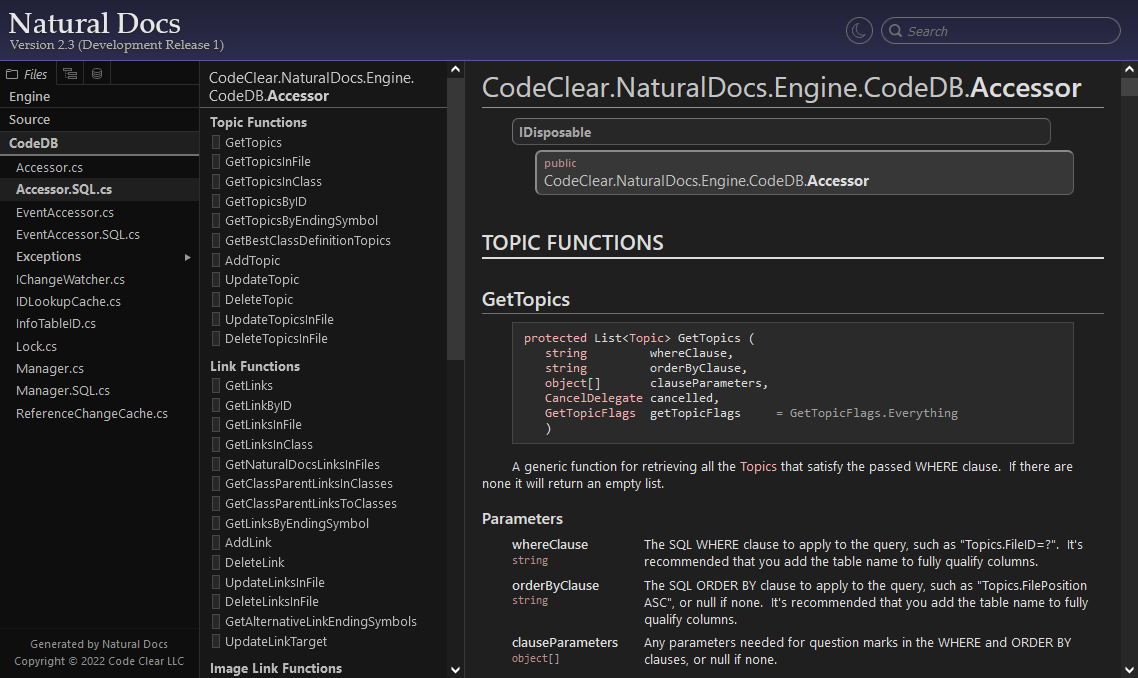1138x678 pixels.
Task: Toggle dark mode moon icon
Action: point(859,30)
